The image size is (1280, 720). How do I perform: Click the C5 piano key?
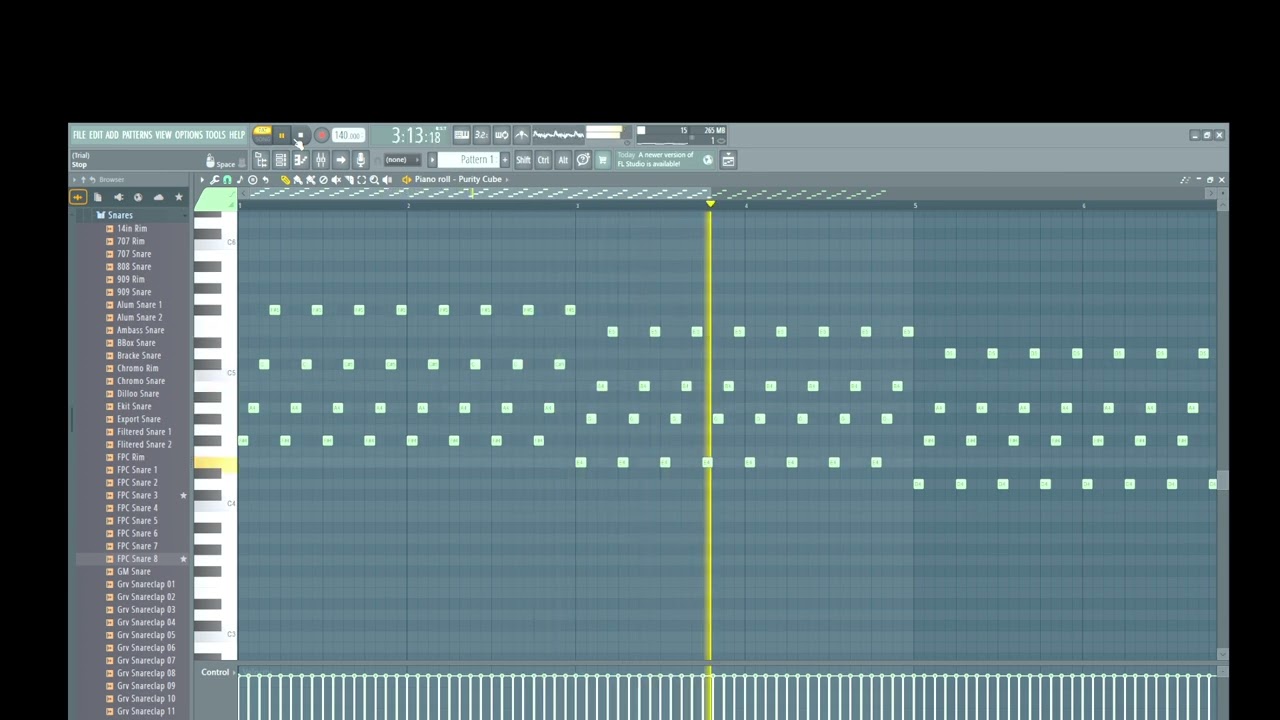[216, 374]
